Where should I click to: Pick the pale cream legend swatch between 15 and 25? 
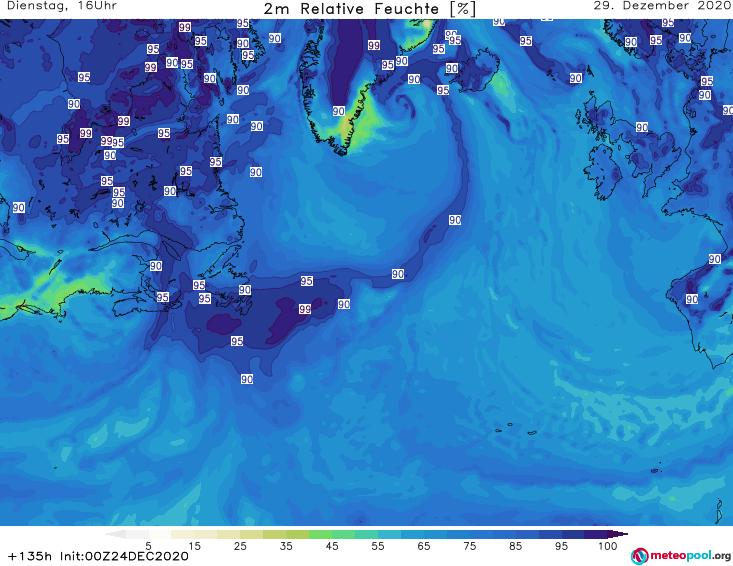click(205, 534)
